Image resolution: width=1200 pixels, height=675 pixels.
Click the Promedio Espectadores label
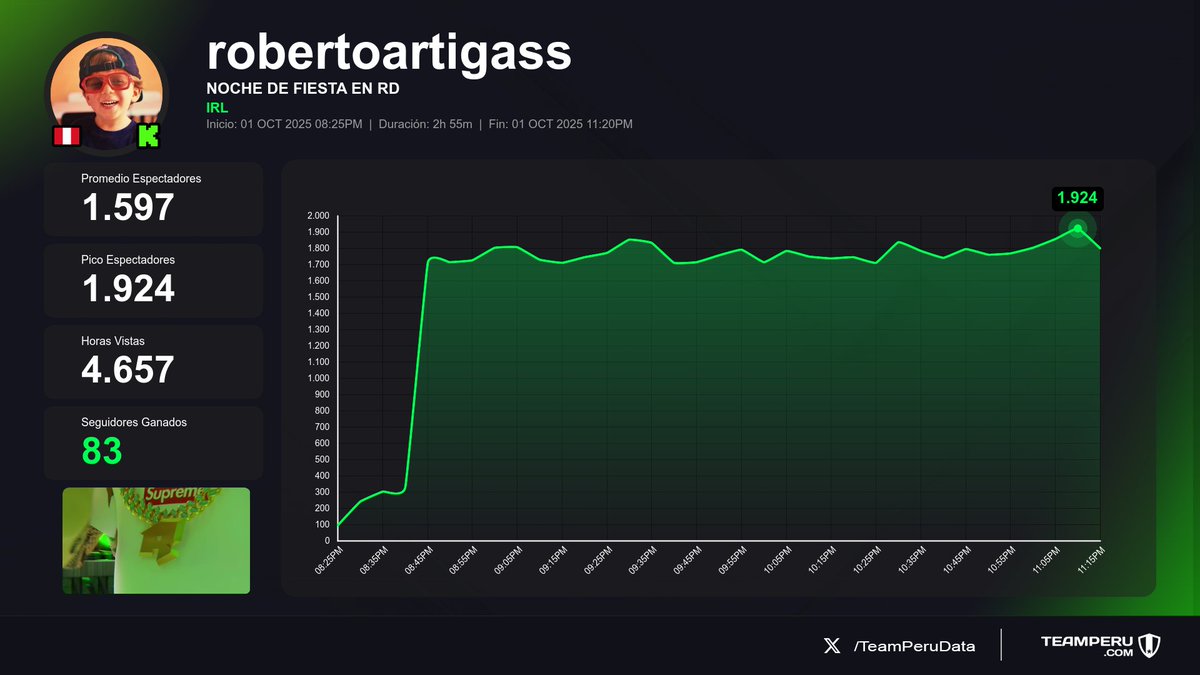[141, 178]
